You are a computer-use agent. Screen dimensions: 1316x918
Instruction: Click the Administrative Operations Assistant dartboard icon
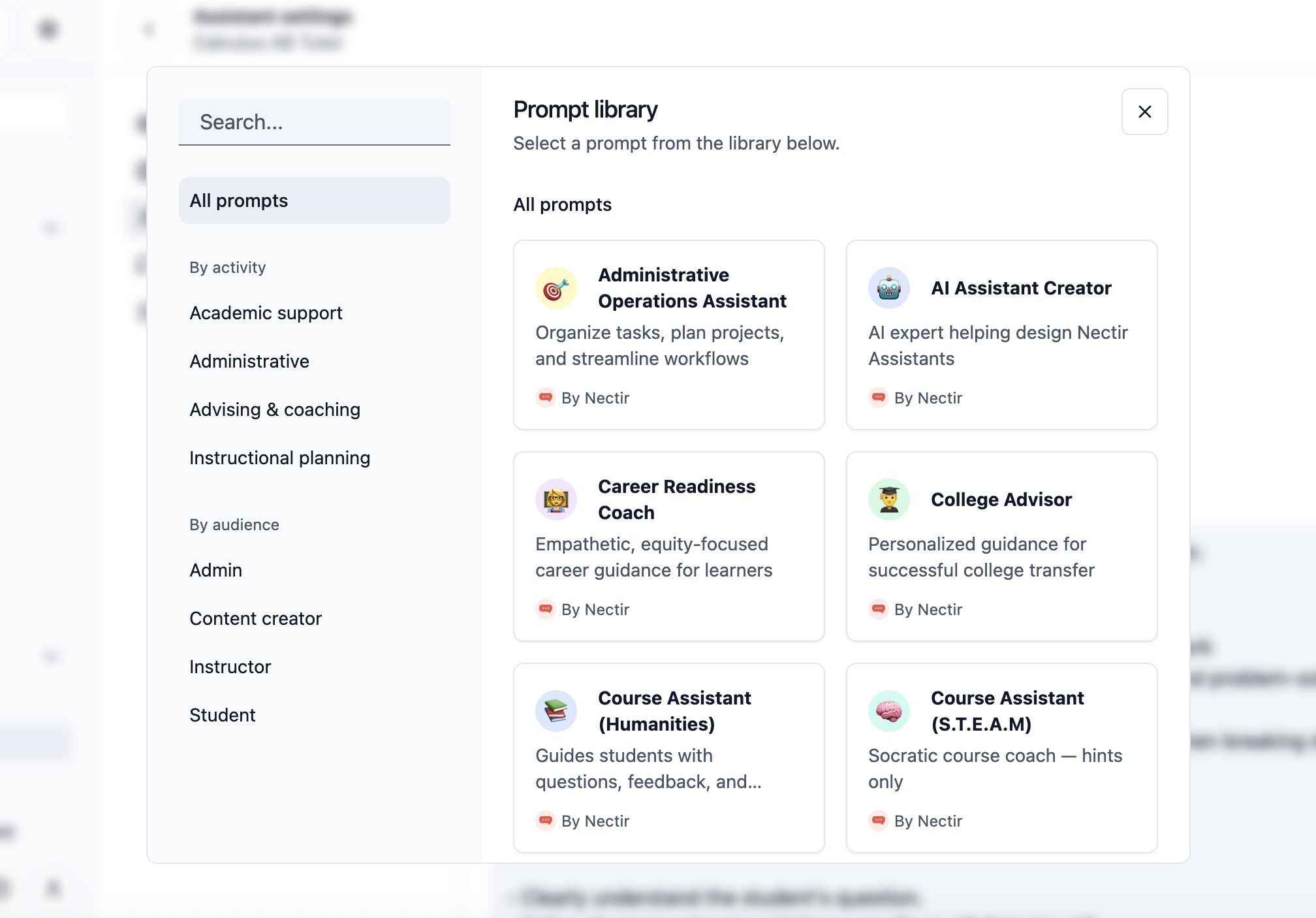pyautogui.click(x=556, y=287)
